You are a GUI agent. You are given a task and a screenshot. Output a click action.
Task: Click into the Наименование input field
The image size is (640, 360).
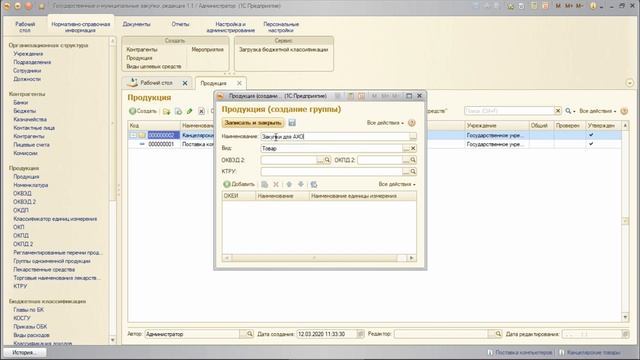coord(335,137)
